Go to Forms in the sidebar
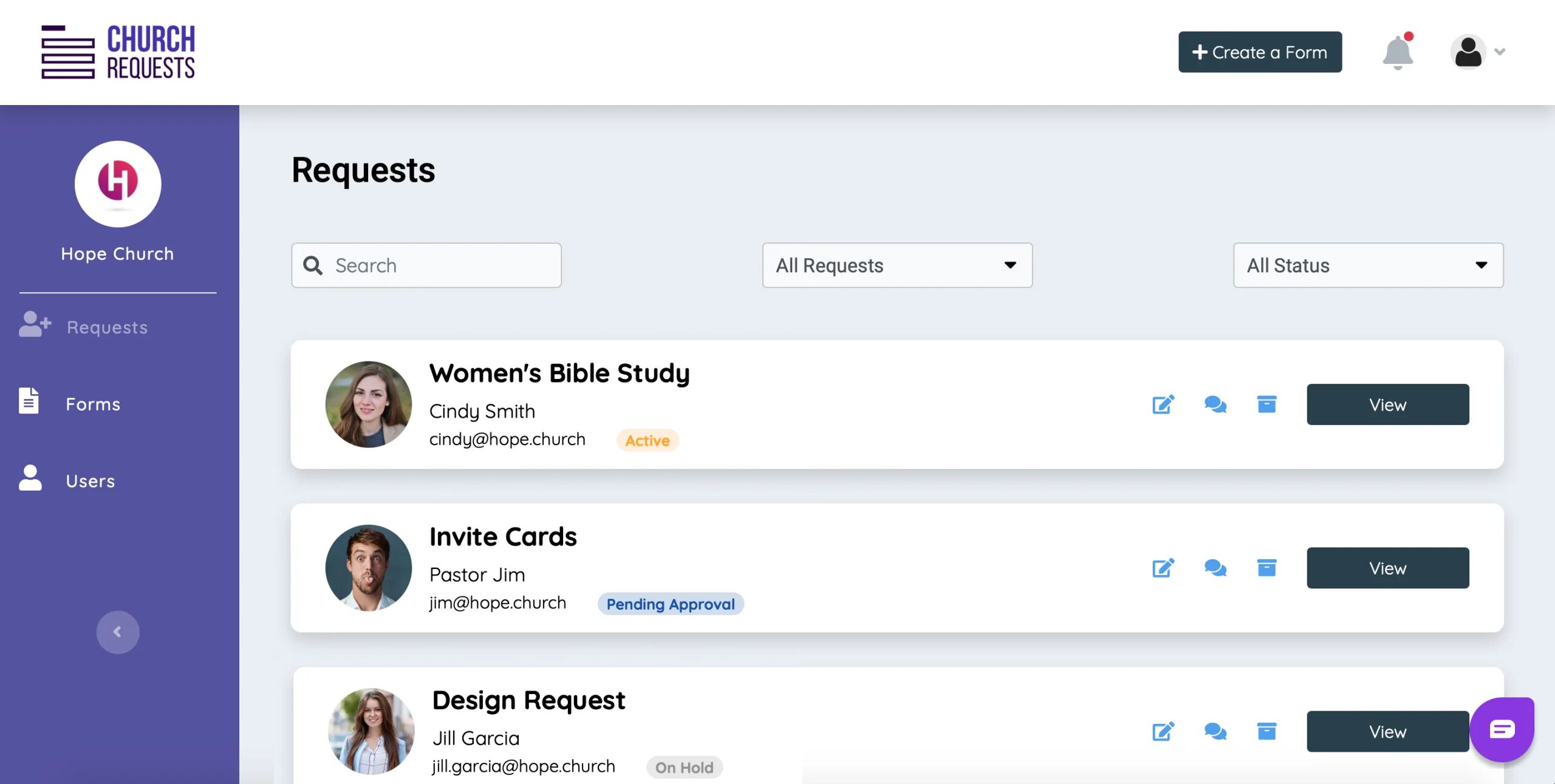1555x784 pixels. 92,404
